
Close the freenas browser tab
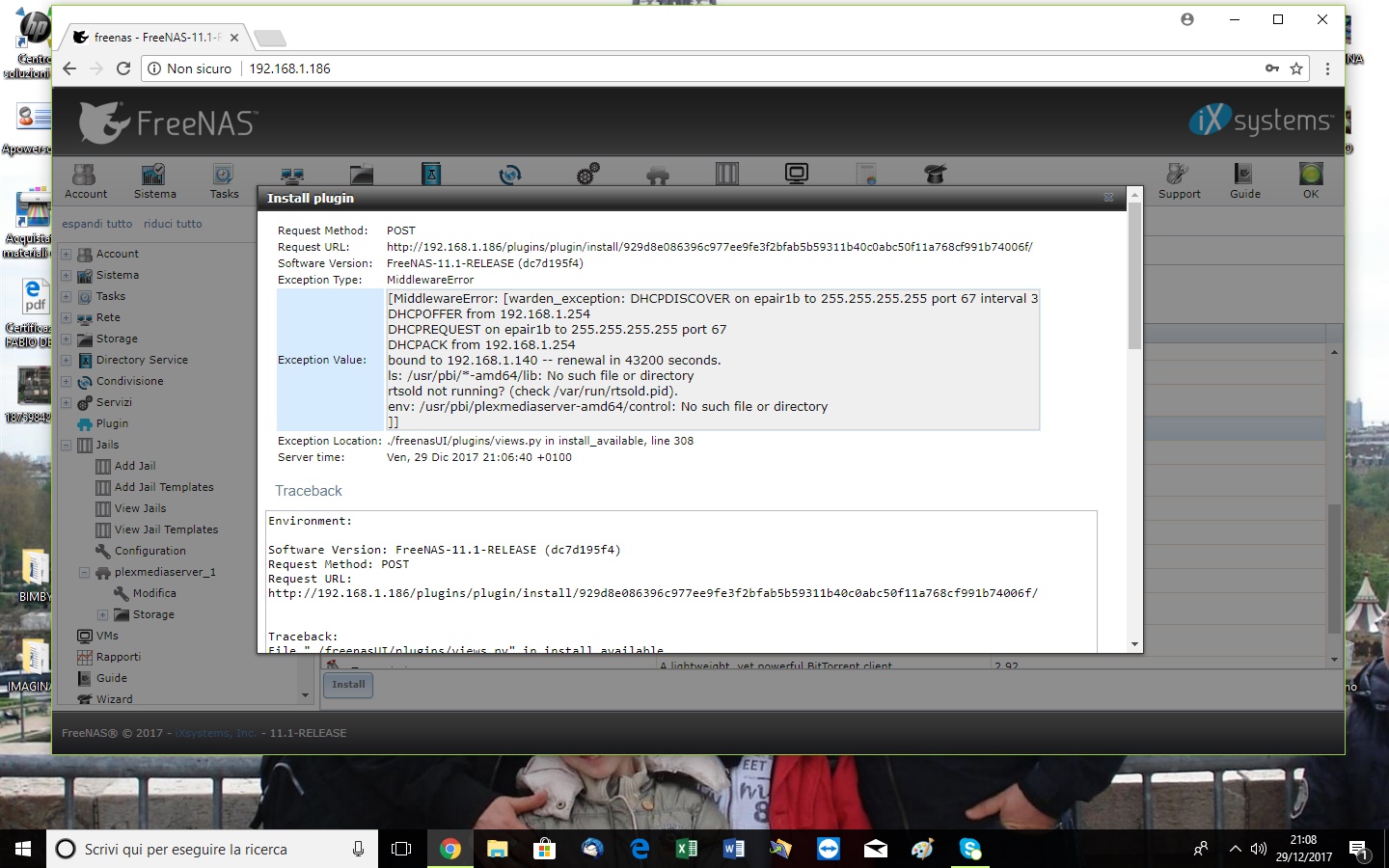[234, 38]
